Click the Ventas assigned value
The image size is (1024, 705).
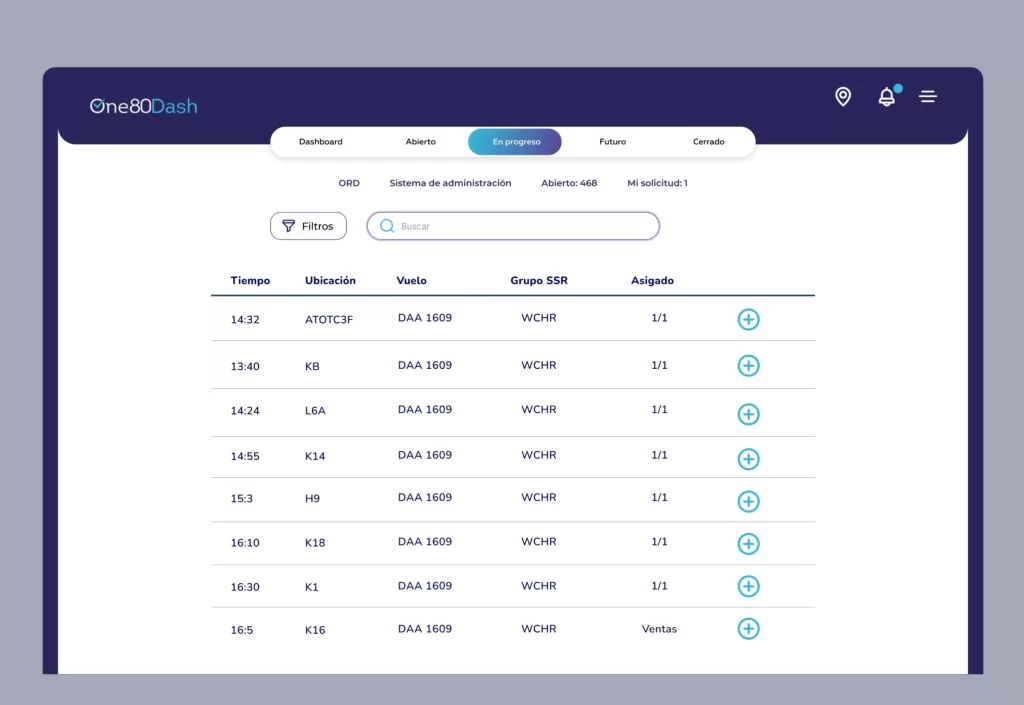point(659,629)
